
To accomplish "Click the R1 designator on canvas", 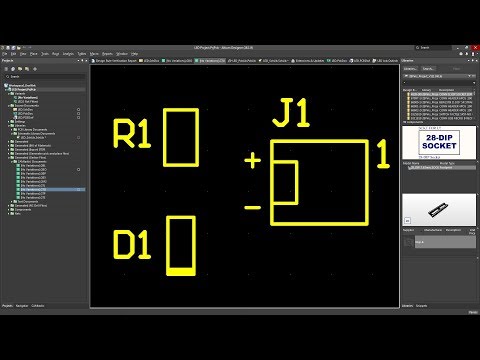I will click(132, 133).
